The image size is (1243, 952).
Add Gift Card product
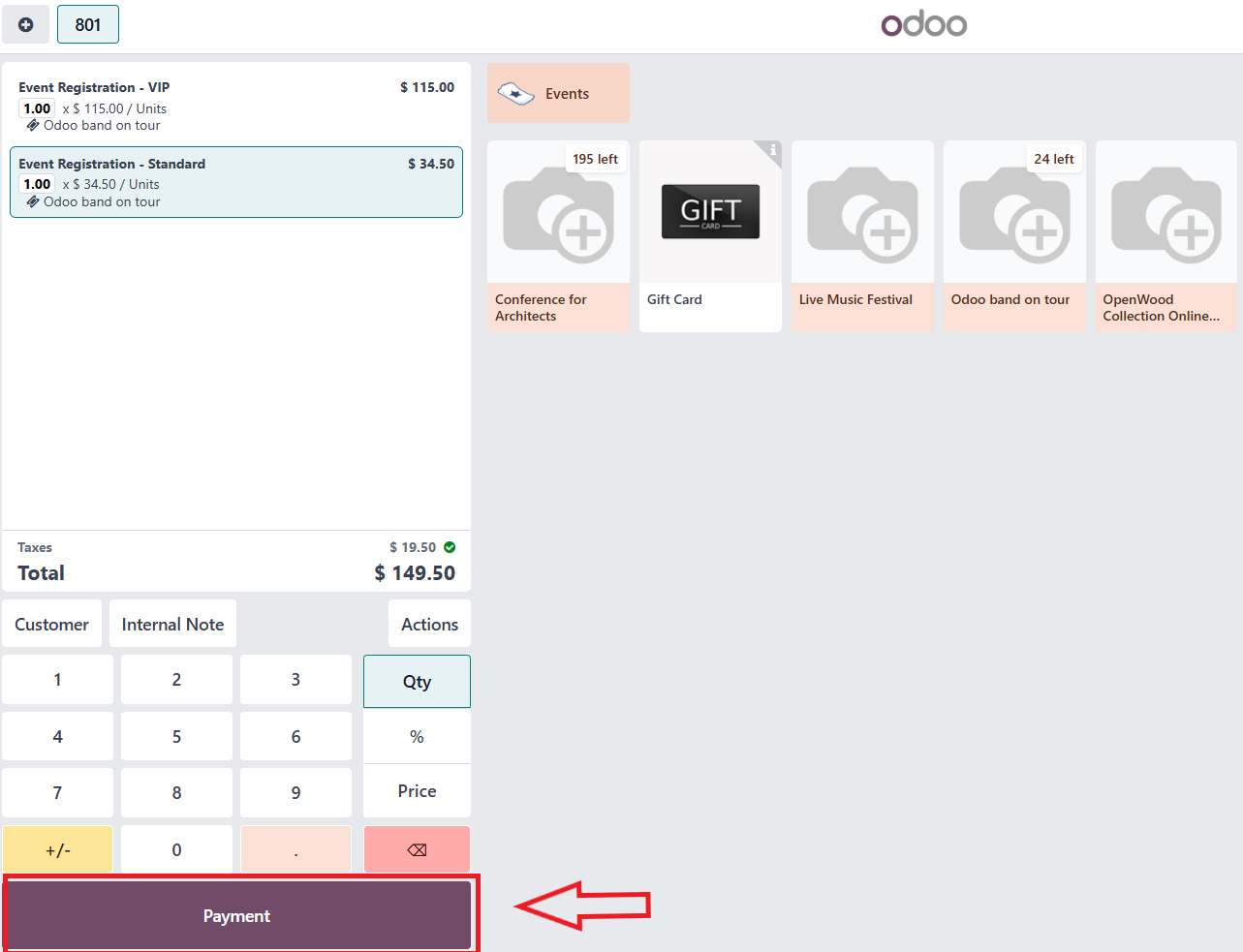pos(710,236)
